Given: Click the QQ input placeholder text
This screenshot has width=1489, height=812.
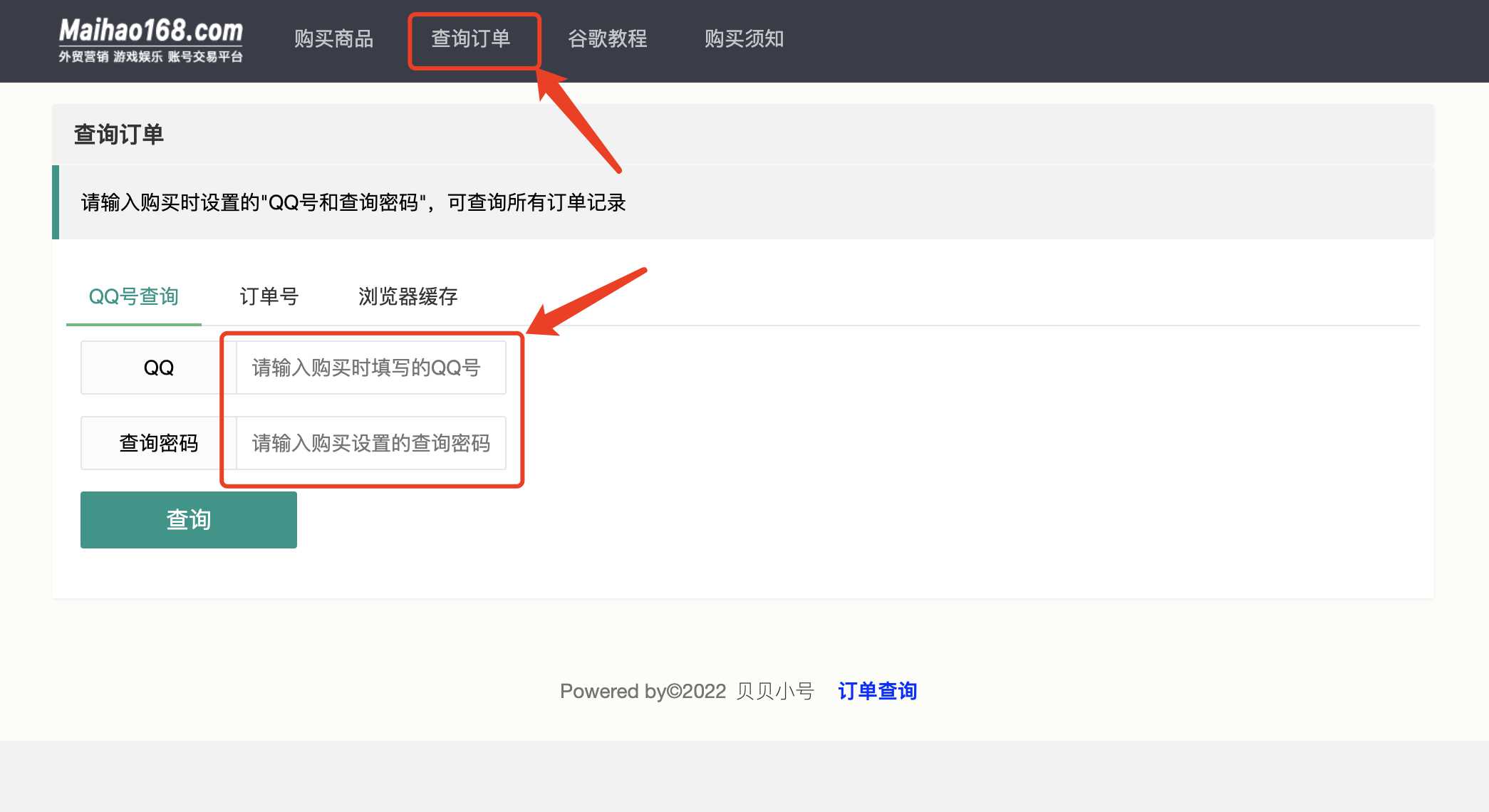Looking at the screenshot, I should (365, 368).
